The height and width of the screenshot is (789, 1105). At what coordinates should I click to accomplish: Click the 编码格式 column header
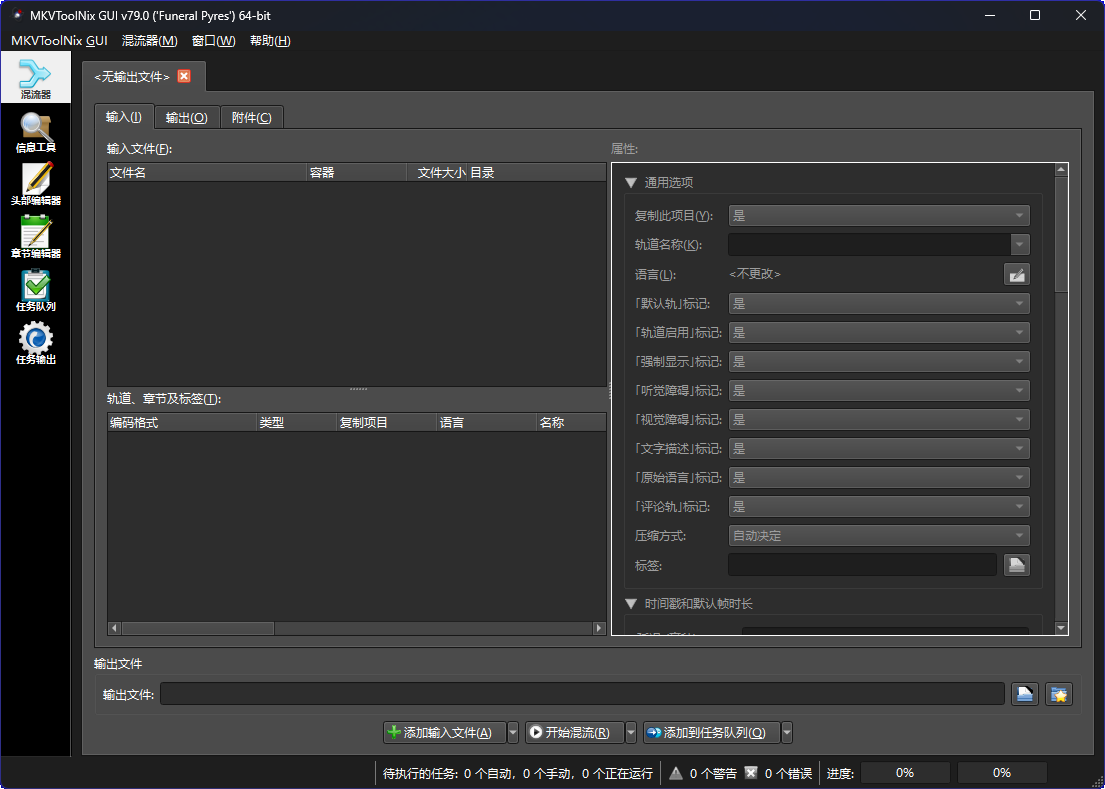[182, 423]
